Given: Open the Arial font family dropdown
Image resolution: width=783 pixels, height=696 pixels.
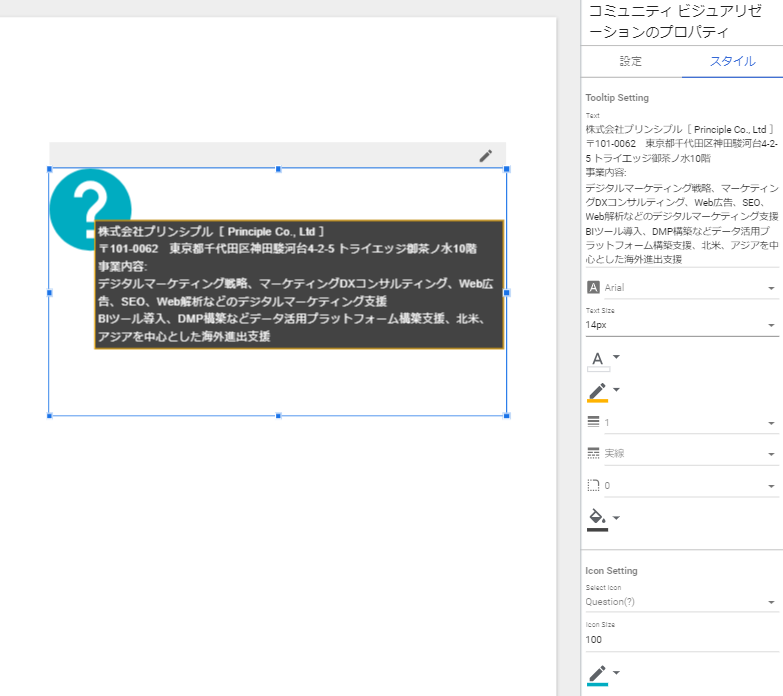Looking at the screenshot, I should [690, 288].
